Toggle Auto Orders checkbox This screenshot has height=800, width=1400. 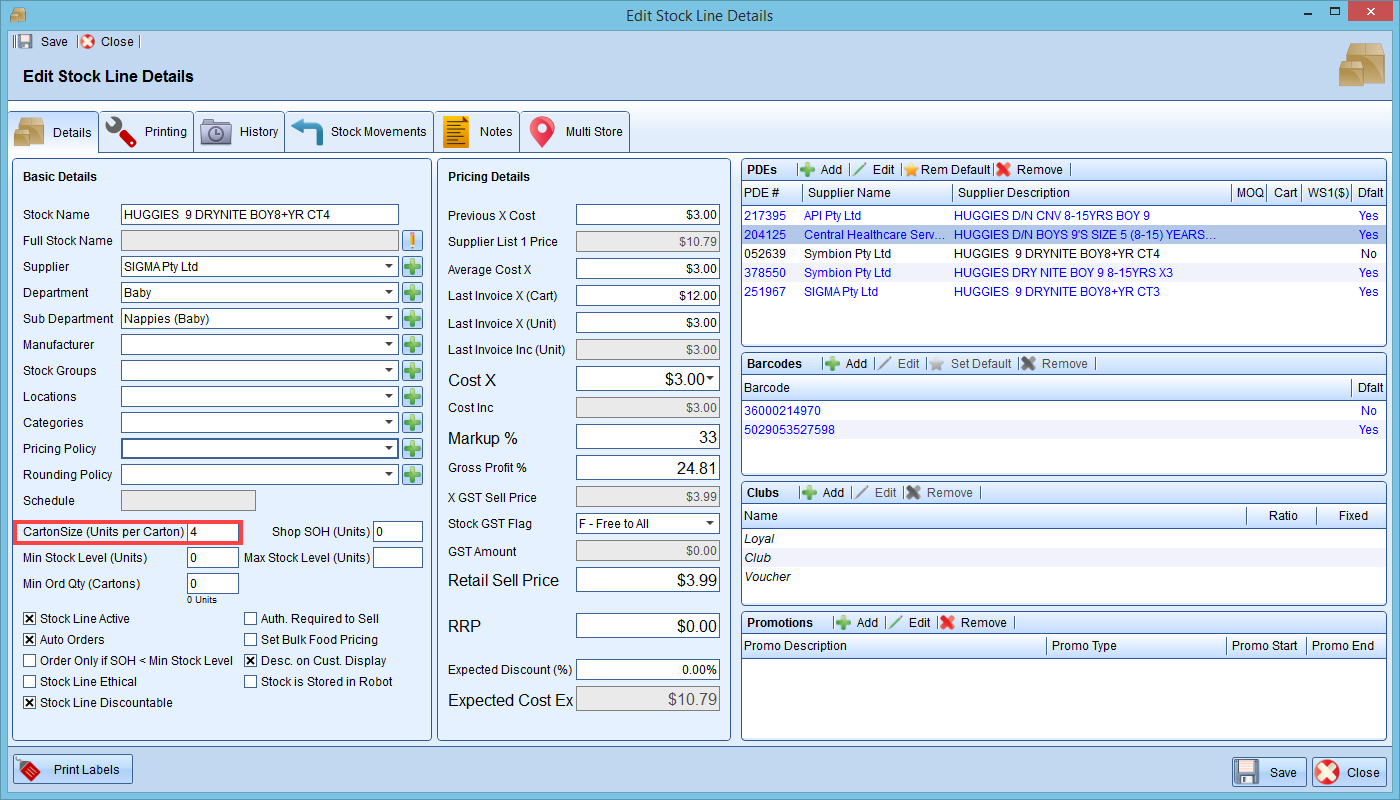30,640
